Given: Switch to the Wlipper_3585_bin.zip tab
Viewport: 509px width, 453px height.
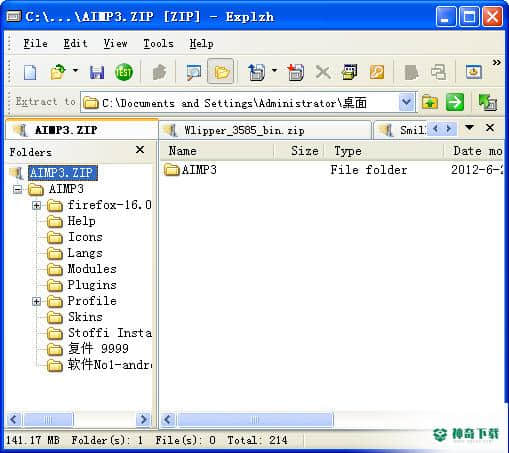Looking at the screenshot, I should click(266, 130).
